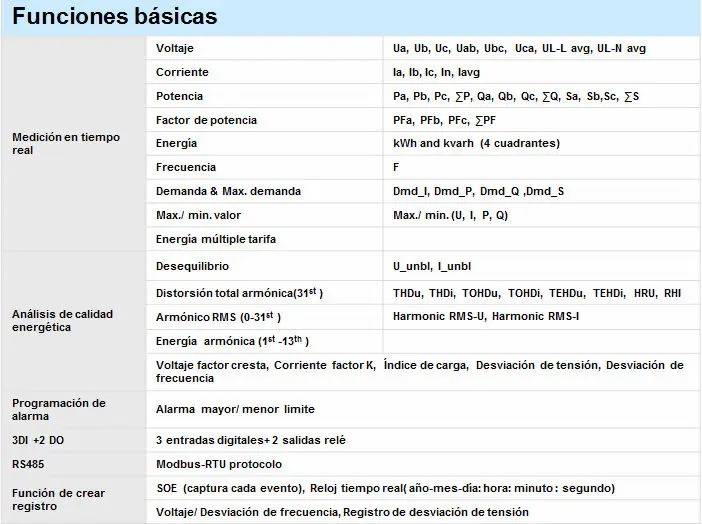Select the 'Ua, Ub, Uc, Uab' voltage values

[519, 48]
